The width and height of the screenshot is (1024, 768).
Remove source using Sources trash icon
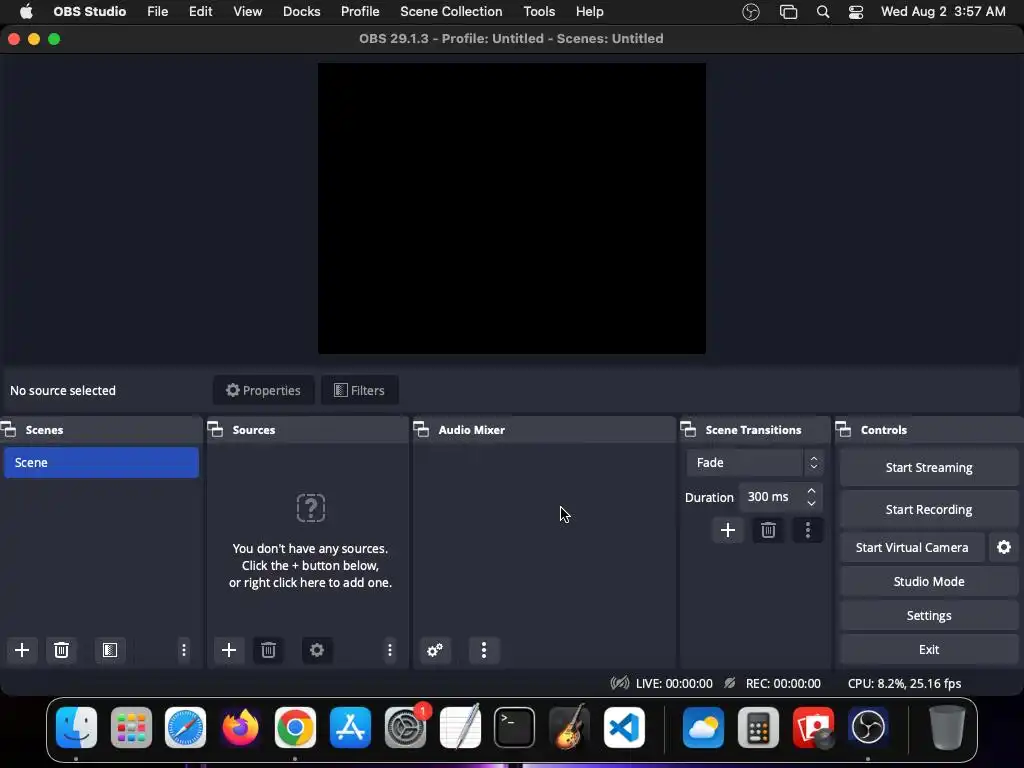tap(268, 650)
